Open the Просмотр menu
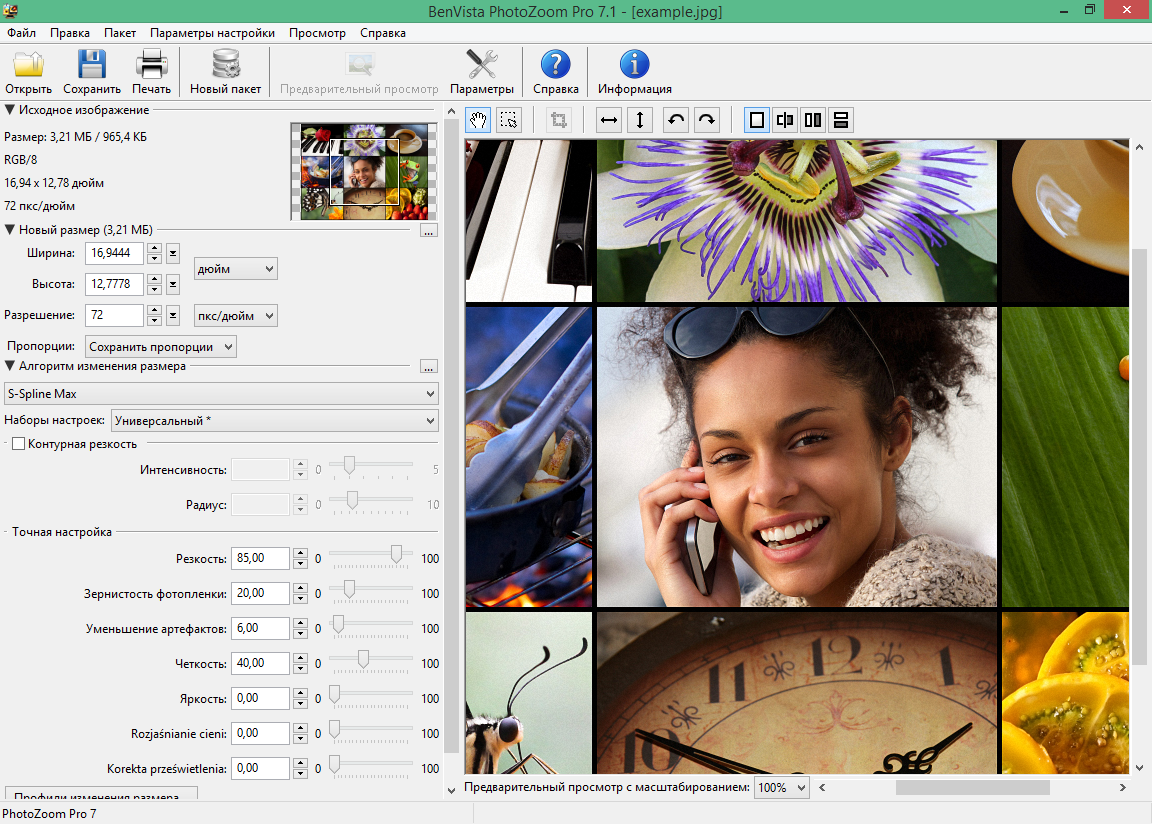Image resolution: width=1152 pixels, height=824 pixels. [317, 33]
